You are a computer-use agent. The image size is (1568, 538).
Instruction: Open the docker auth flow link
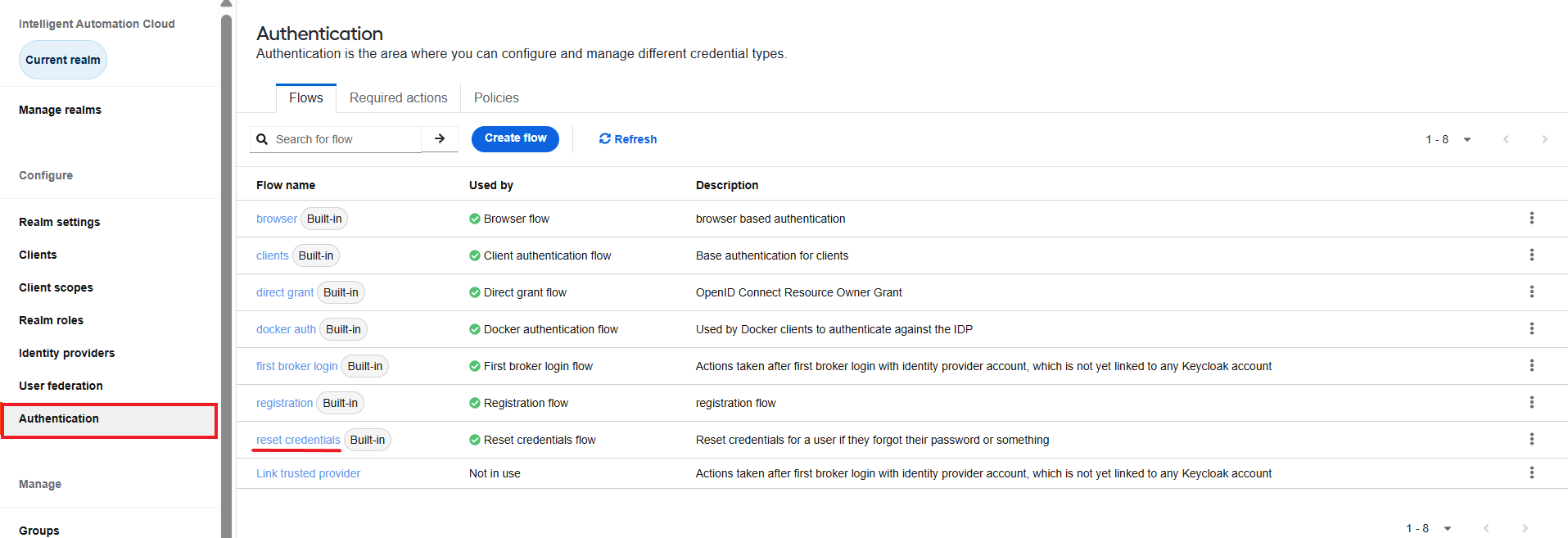point(286,329)
